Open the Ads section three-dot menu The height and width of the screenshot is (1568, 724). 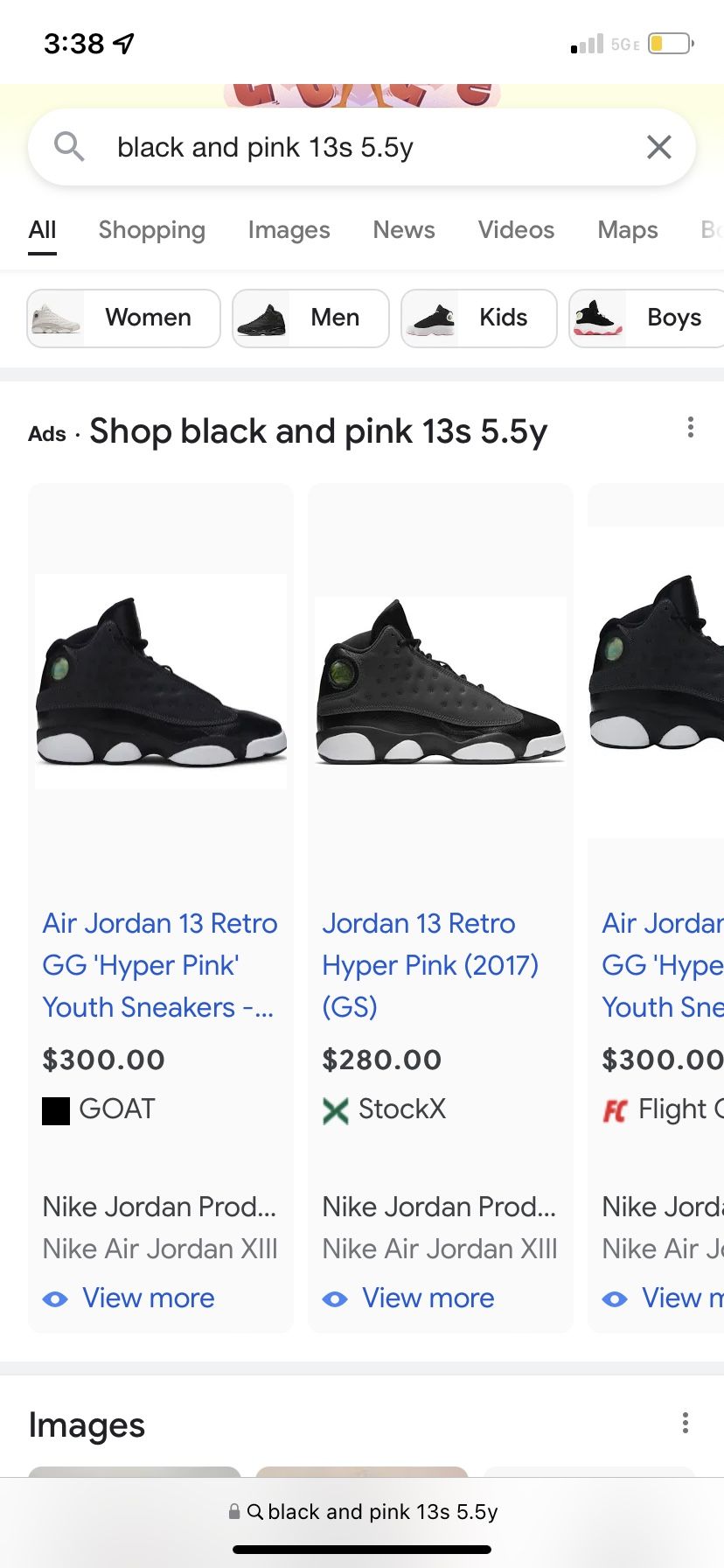pos(691,428)
